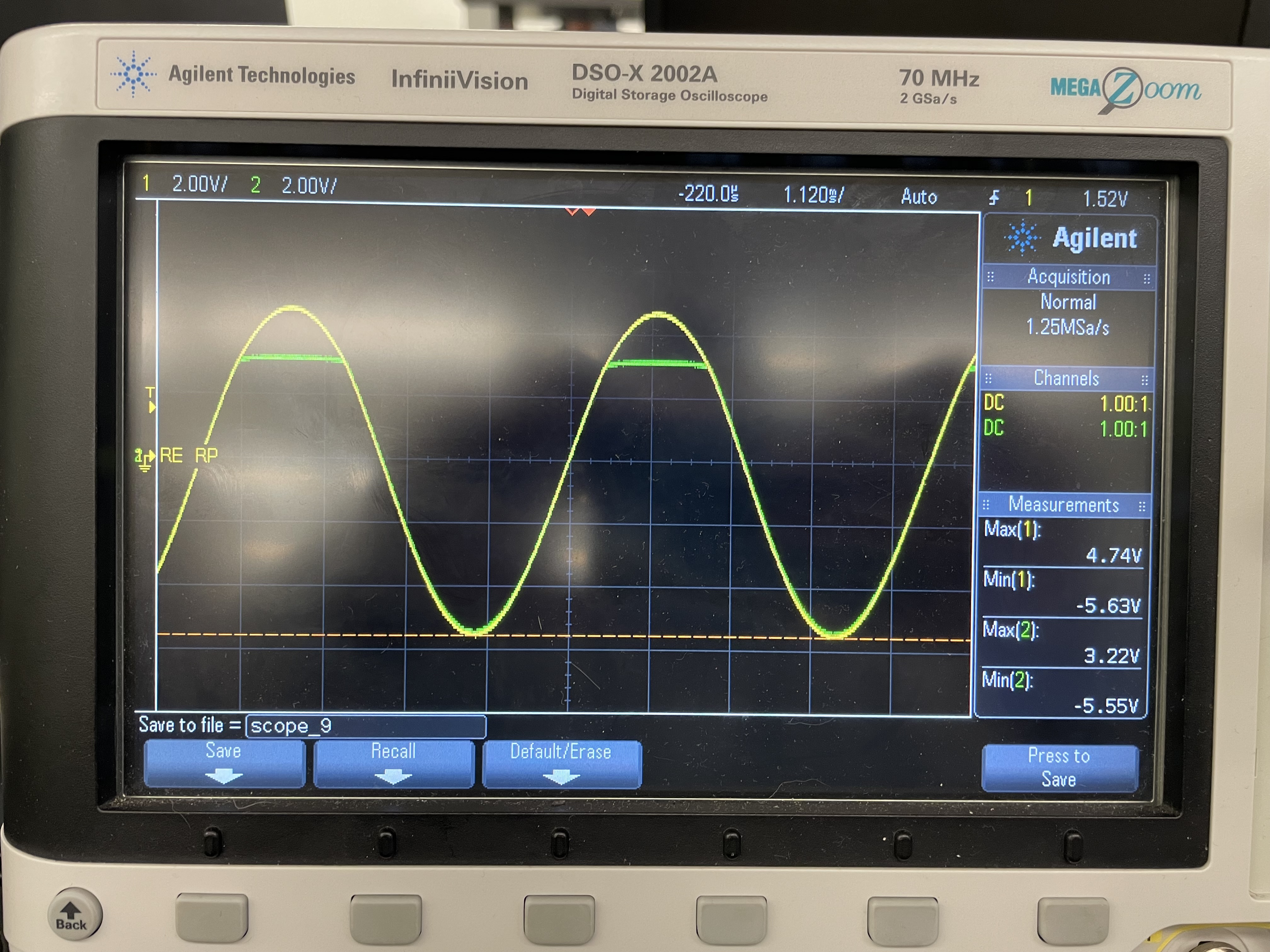Select the trigger level T marker
Image resolution: width=1270 pixels, height=952 pixels.
coord(151,400)
